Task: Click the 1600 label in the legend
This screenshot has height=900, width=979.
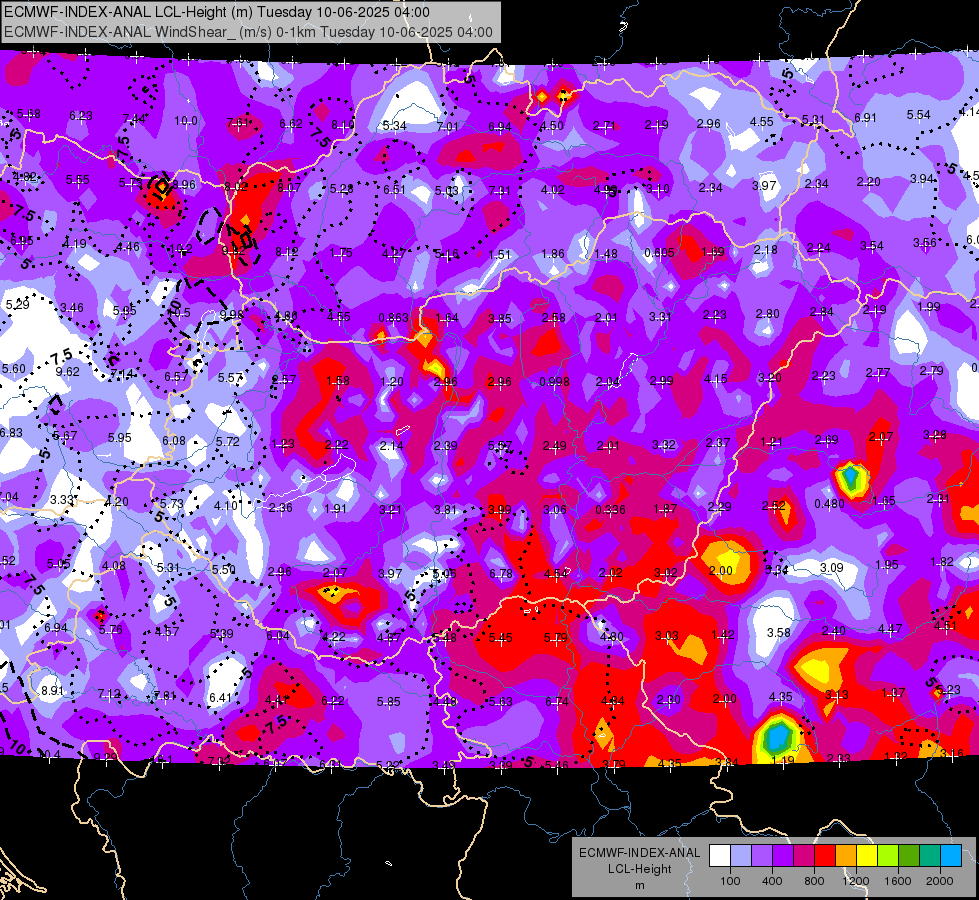Action: click(898, 881)
